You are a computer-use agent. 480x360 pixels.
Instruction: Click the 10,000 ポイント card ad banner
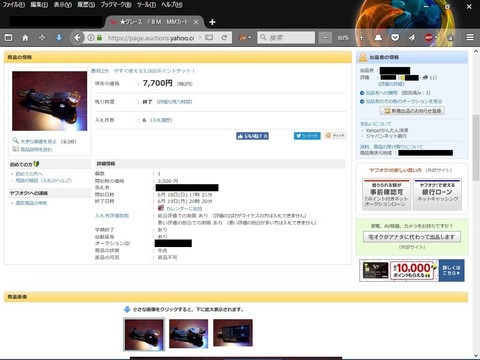pyautogui.click(x=412, y=270)
